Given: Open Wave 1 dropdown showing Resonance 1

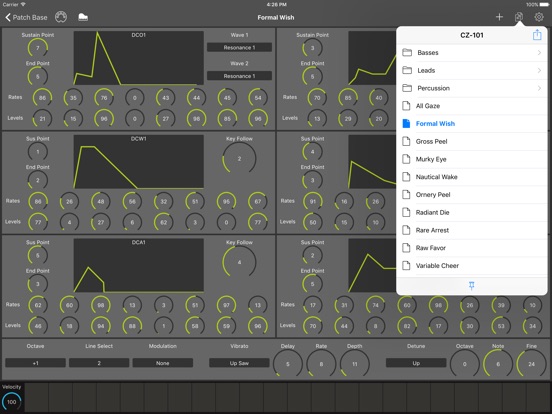Looking at the screenshot, I should tap(239, 48).
